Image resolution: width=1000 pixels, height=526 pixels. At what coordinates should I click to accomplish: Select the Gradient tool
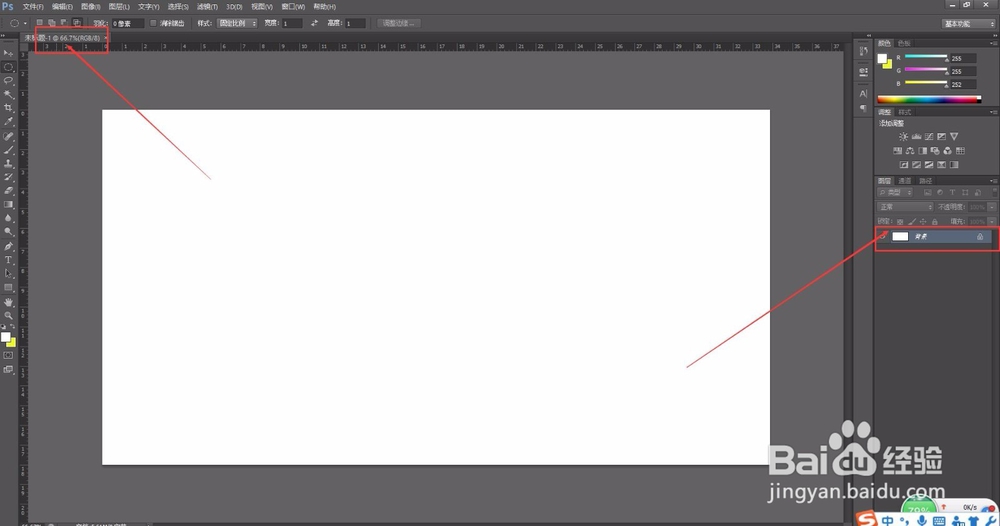8,205
